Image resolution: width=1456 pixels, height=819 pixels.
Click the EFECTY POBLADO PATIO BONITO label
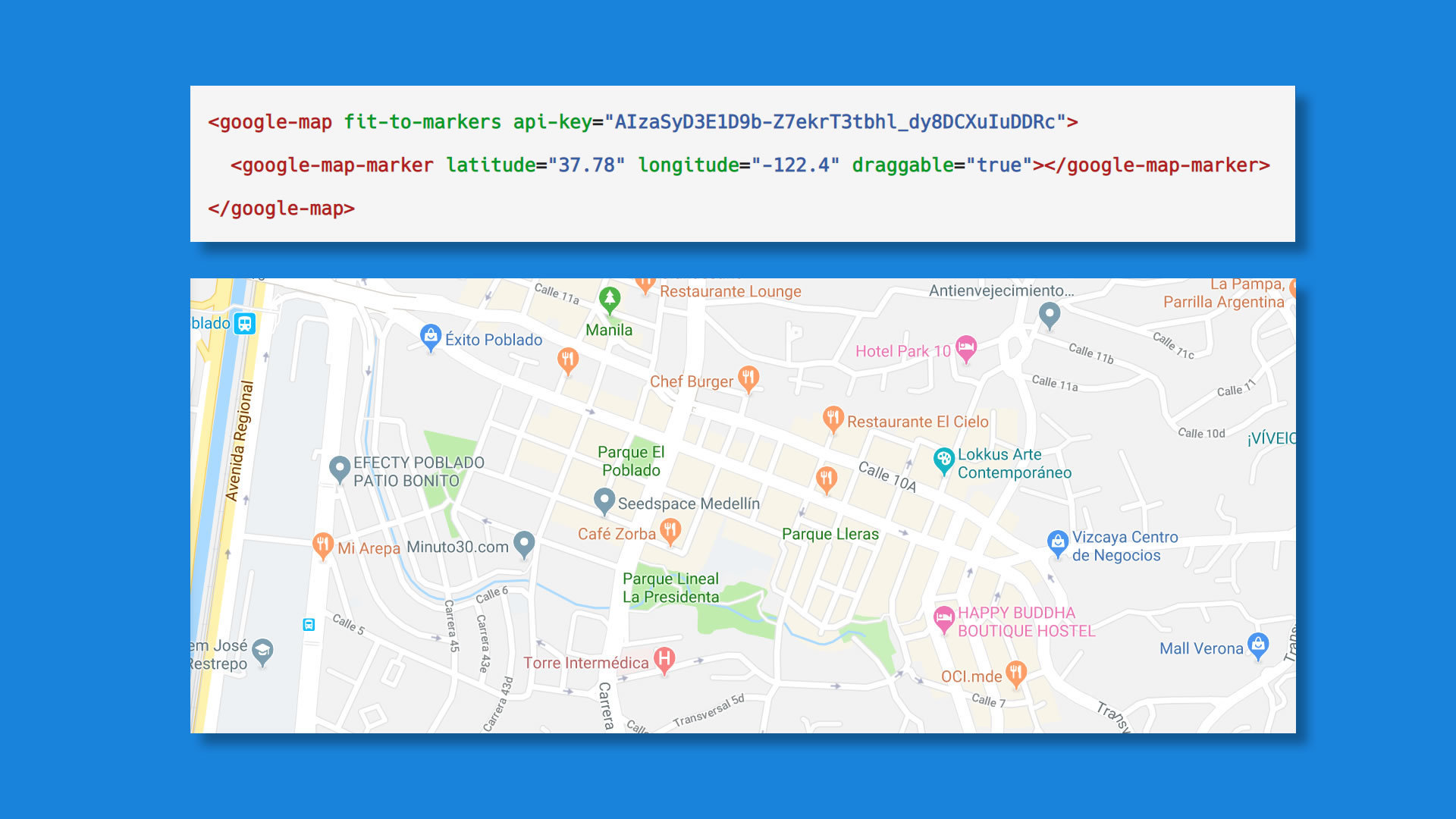[x=418, y=472]
